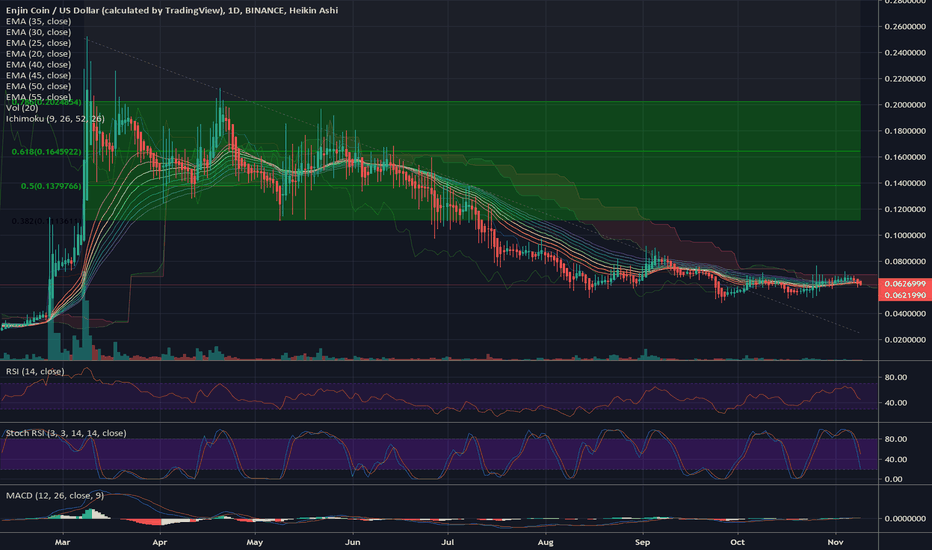Click Jun on the time axis
Viewport: 932px width, 550px height.
coord(352,542)
